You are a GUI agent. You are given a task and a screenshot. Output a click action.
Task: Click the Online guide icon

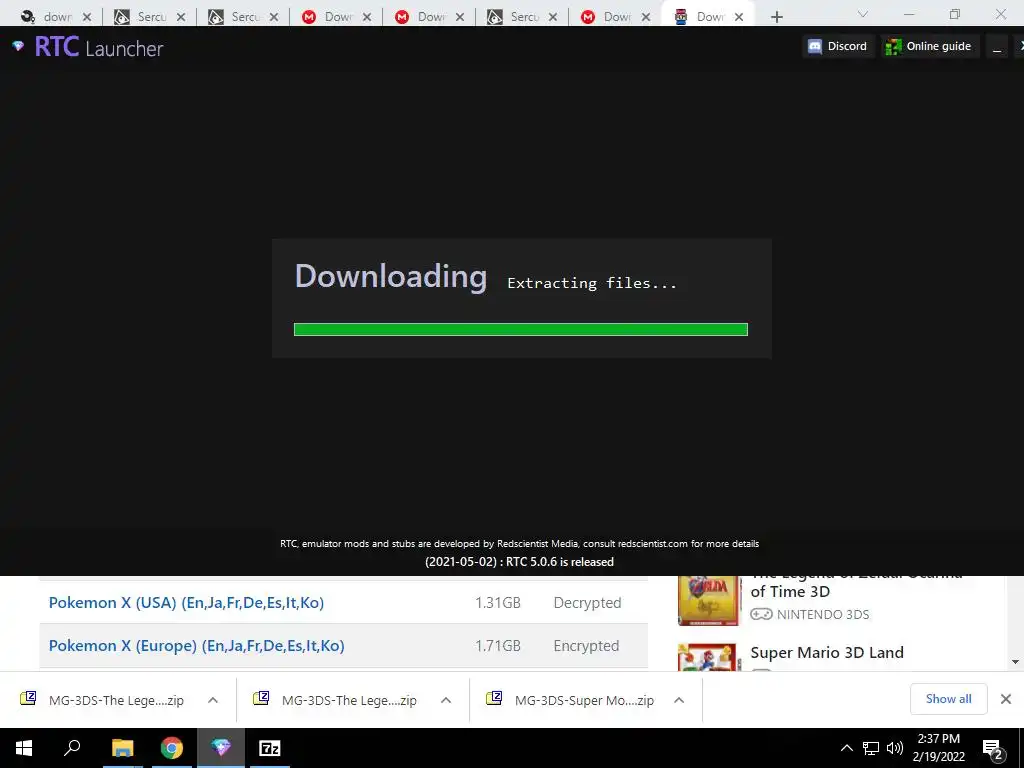(x=893, y=46)
